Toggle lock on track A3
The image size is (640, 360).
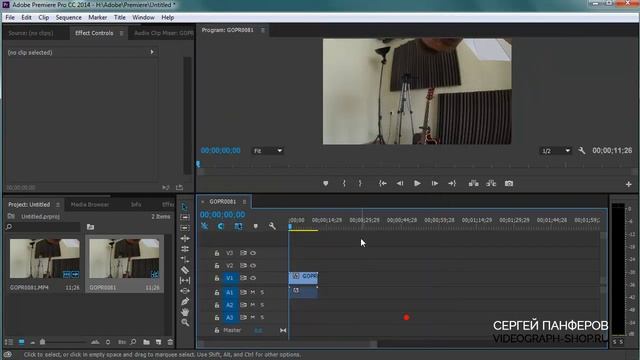point(217,318)
